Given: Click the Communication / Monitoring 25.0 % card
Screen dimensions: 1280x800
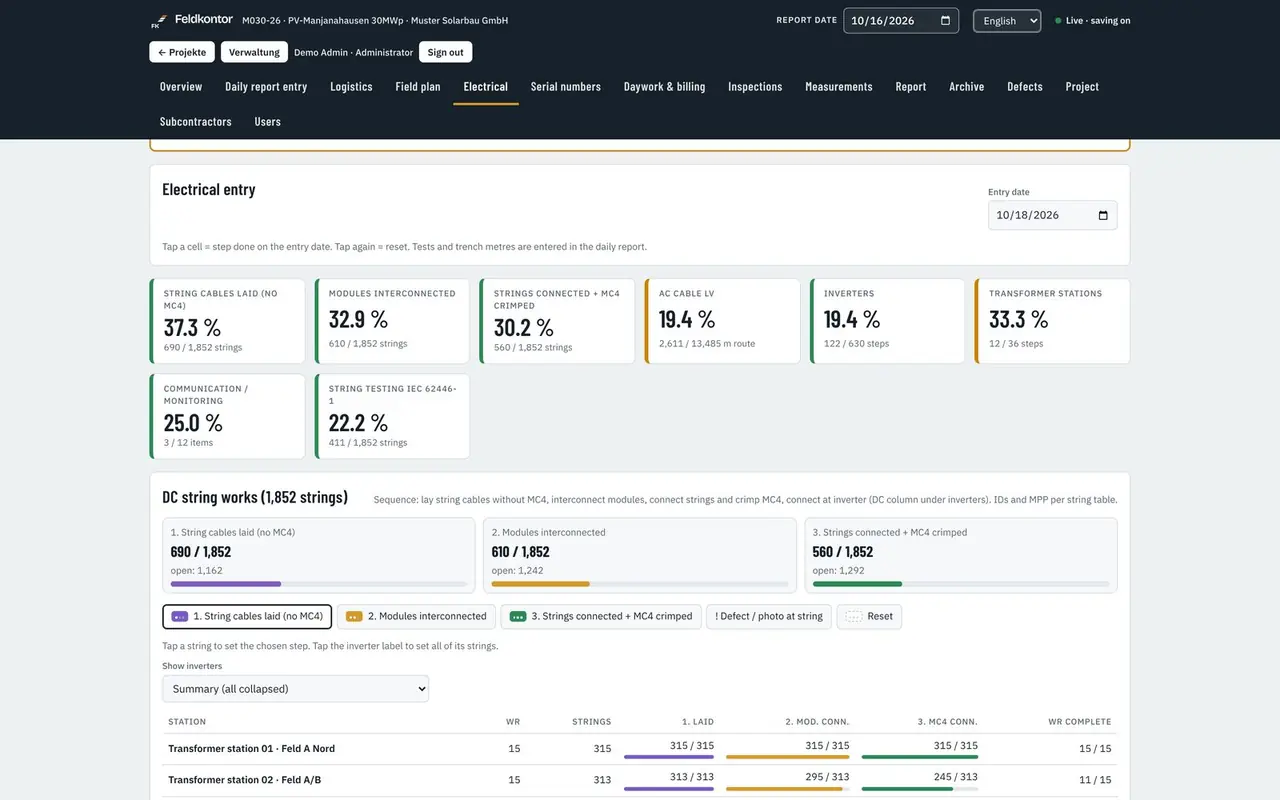Looking at the screenshot, I should (228, 416).
